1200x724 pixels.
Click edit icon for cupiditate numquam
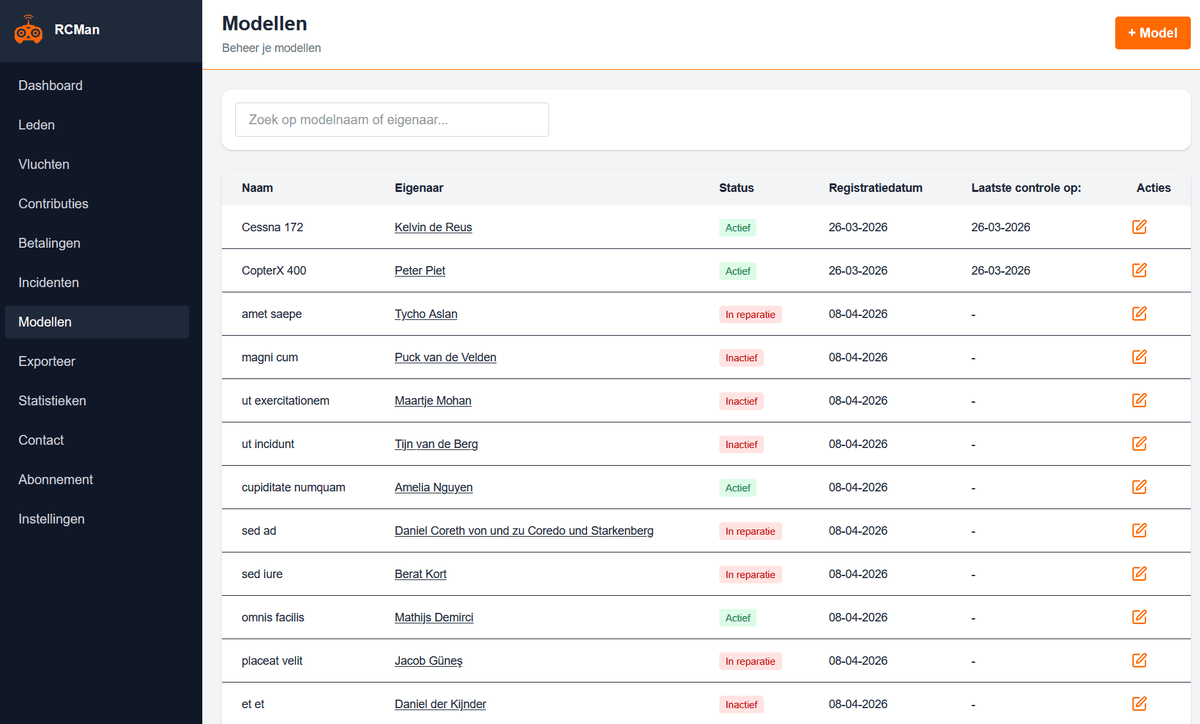[x=1139, y=487]
